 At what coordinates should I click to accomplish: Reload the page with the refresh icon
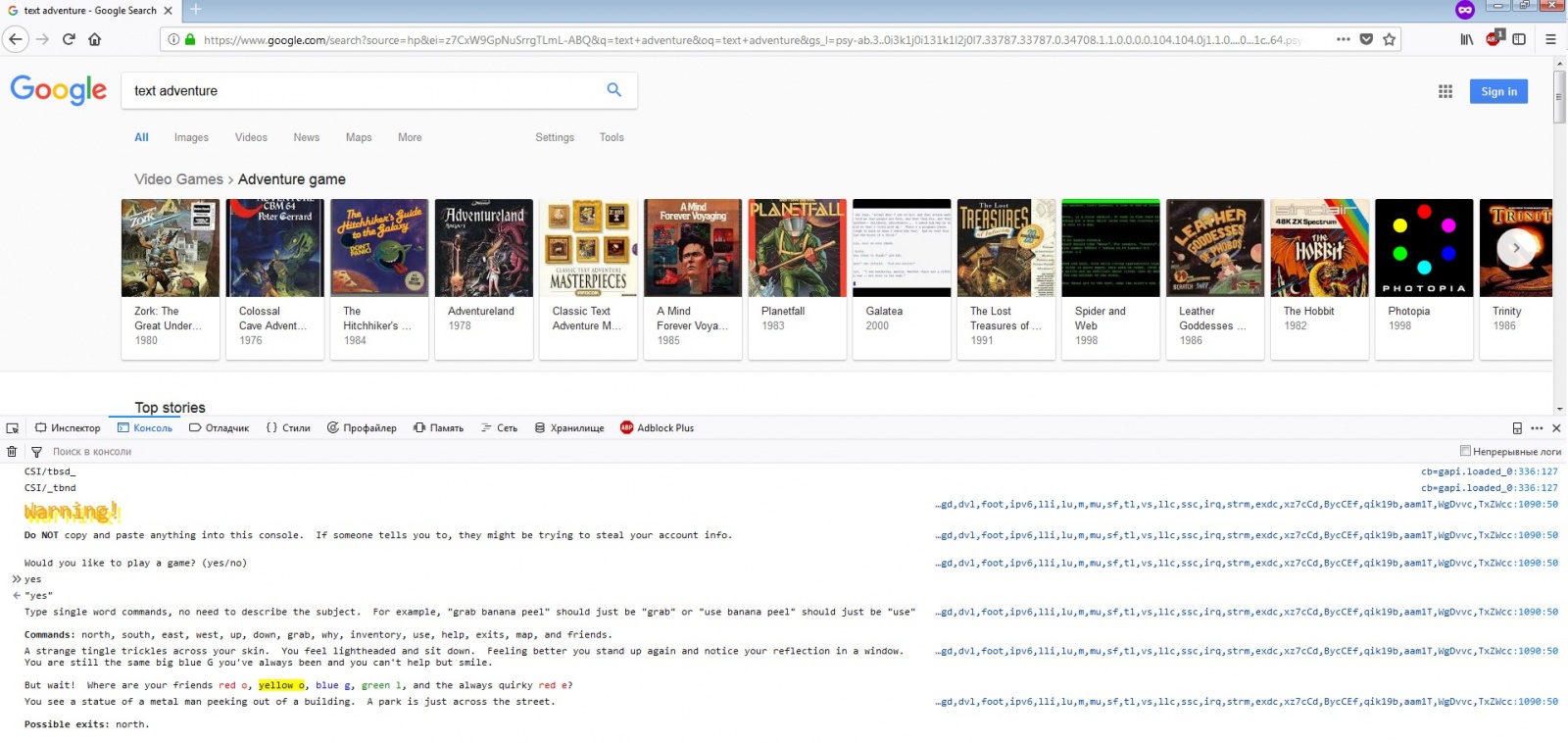69,39
